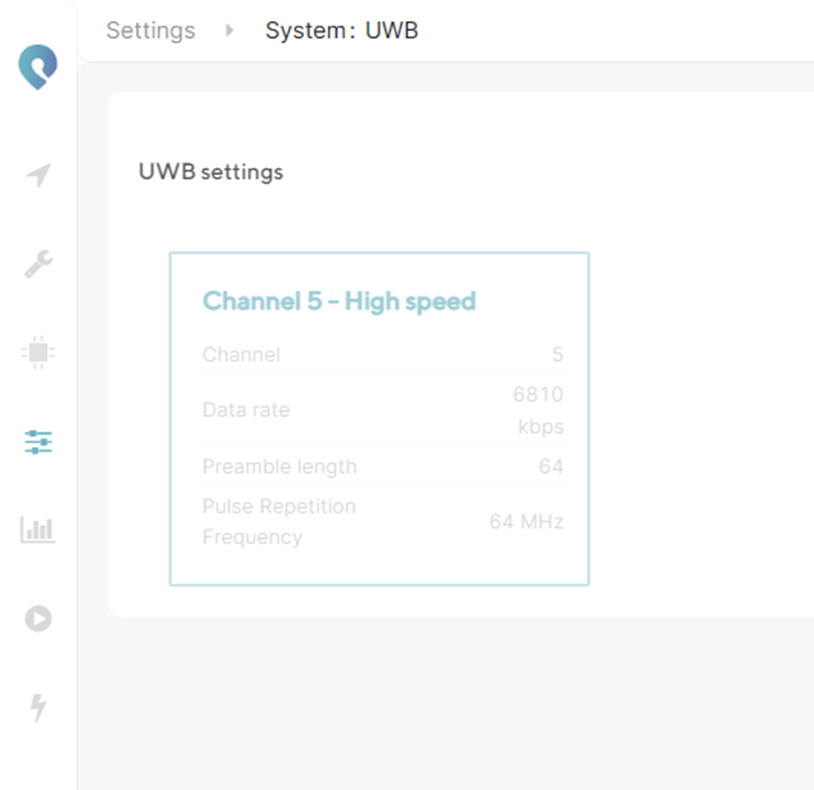Select the Channel 5 – High speed card
The width and height of the screenshot is (814, 790).
point(379,419)
